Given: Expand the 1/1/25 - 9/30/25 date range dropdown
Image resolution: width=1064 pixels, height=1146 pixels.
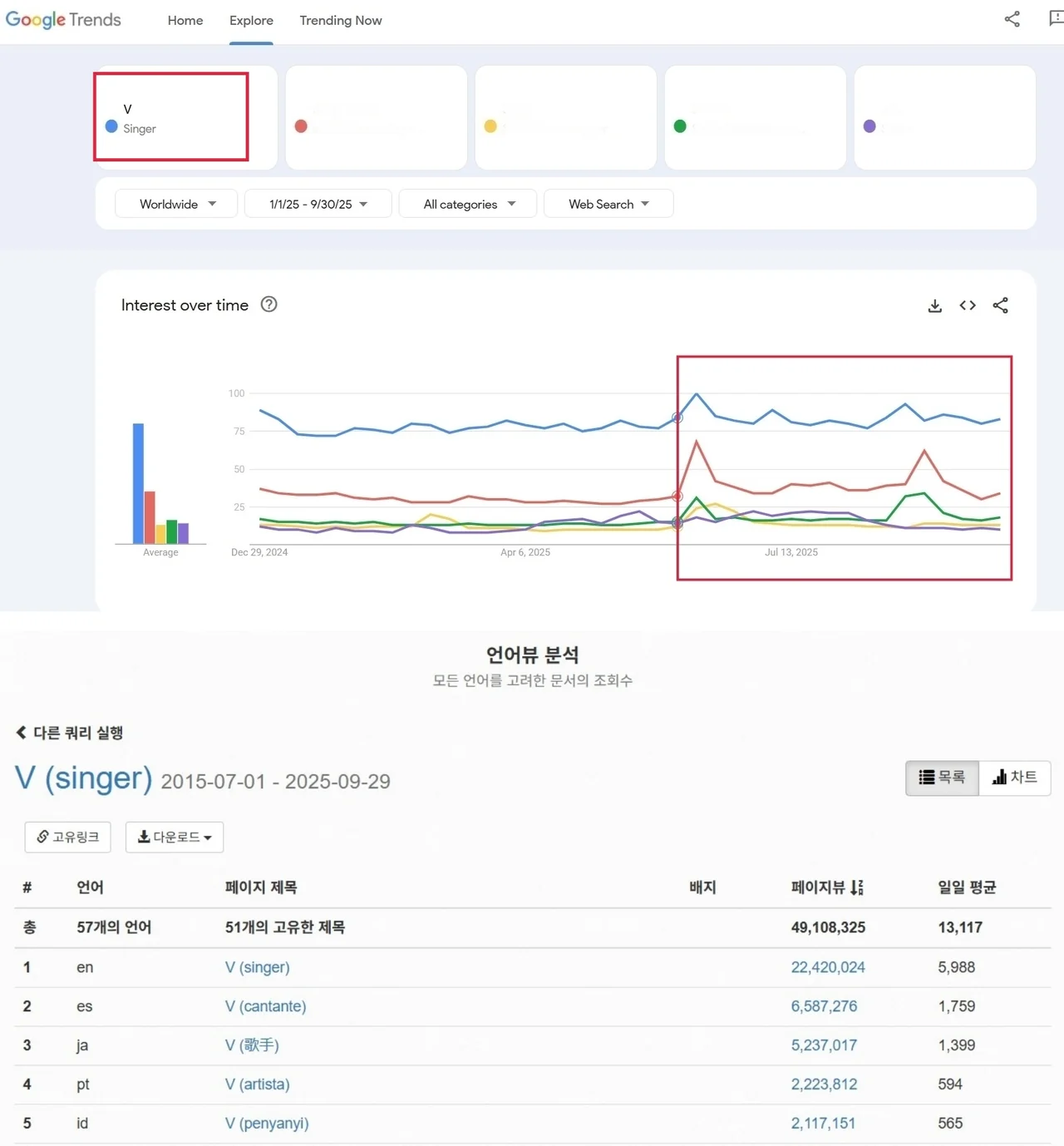Looking at the screenshot, I should coord(318,204).
